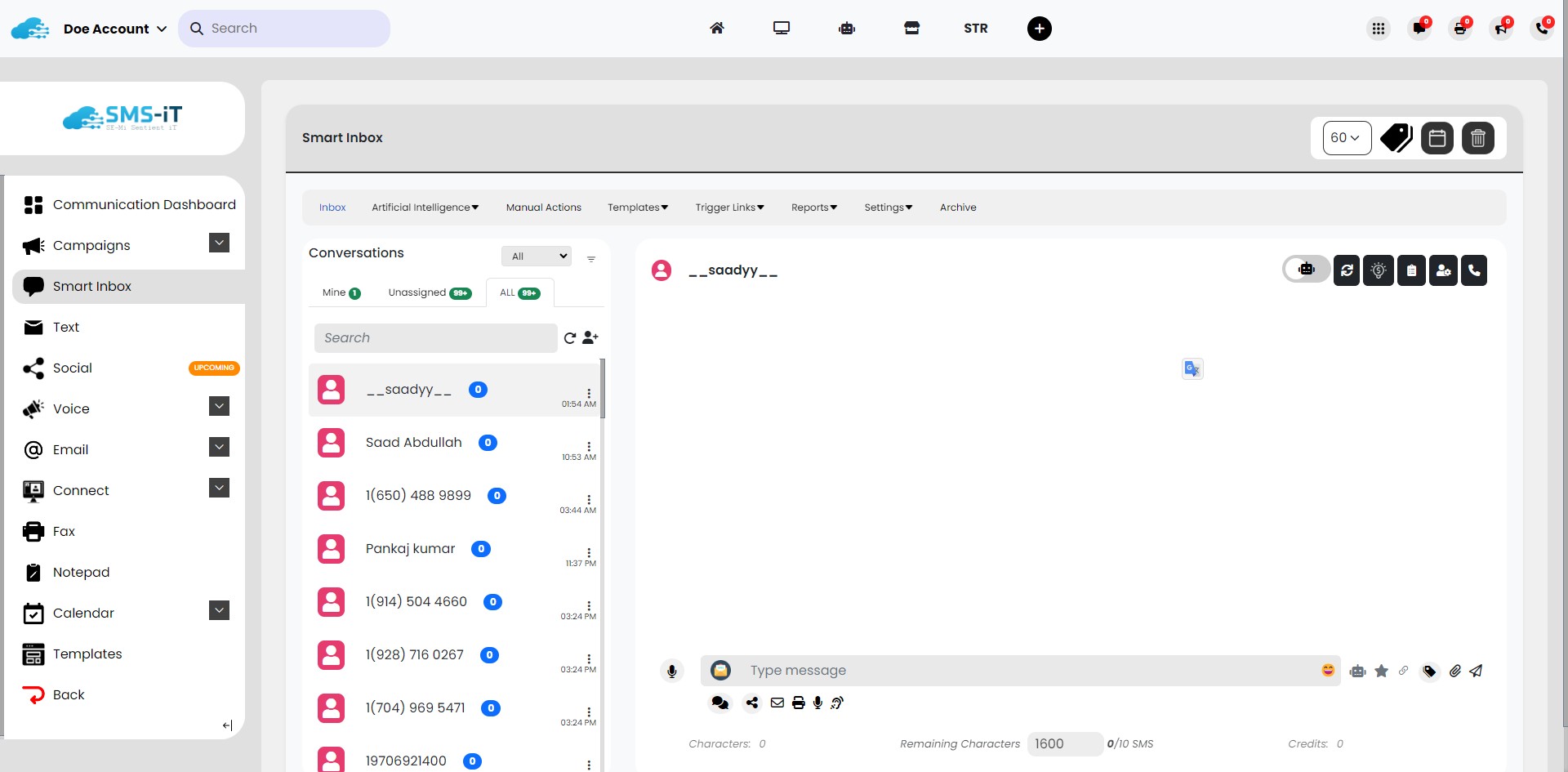The height and width of the screenshot is (772, 1568).
Task: Open the emoji picker in message box
Action: [x=1328, y=670]
